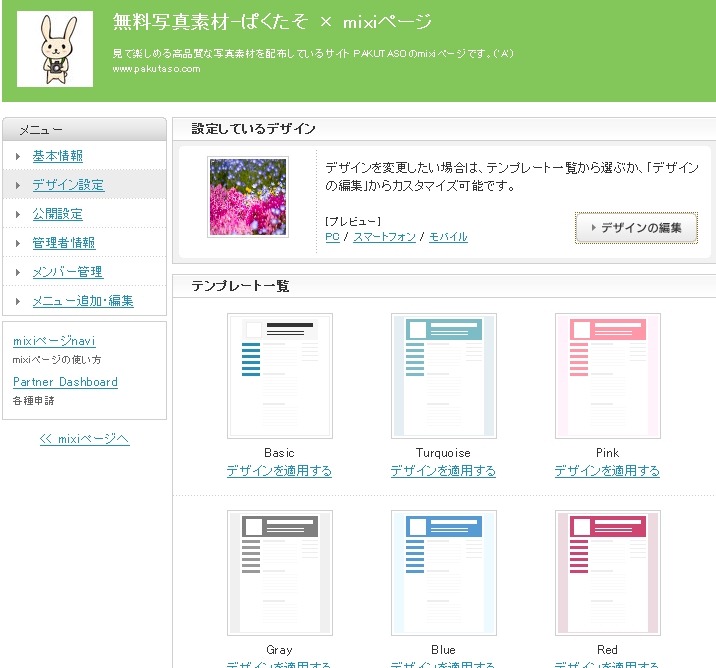This screenshot has height=668, width=716.
Task: Click arrow bullet beside デザイン設定
Action: 18,185
